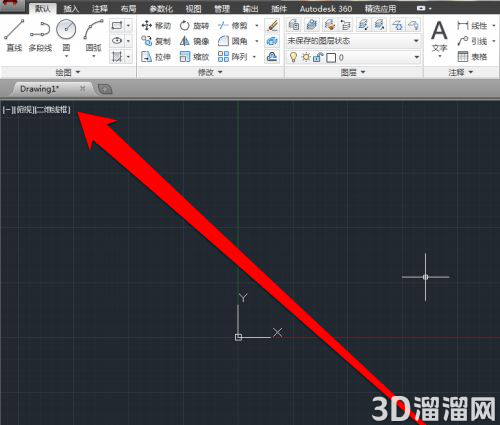Screen dimensions: 500x425
Task: Click the Top (俯视) view control
Action: 23,109
